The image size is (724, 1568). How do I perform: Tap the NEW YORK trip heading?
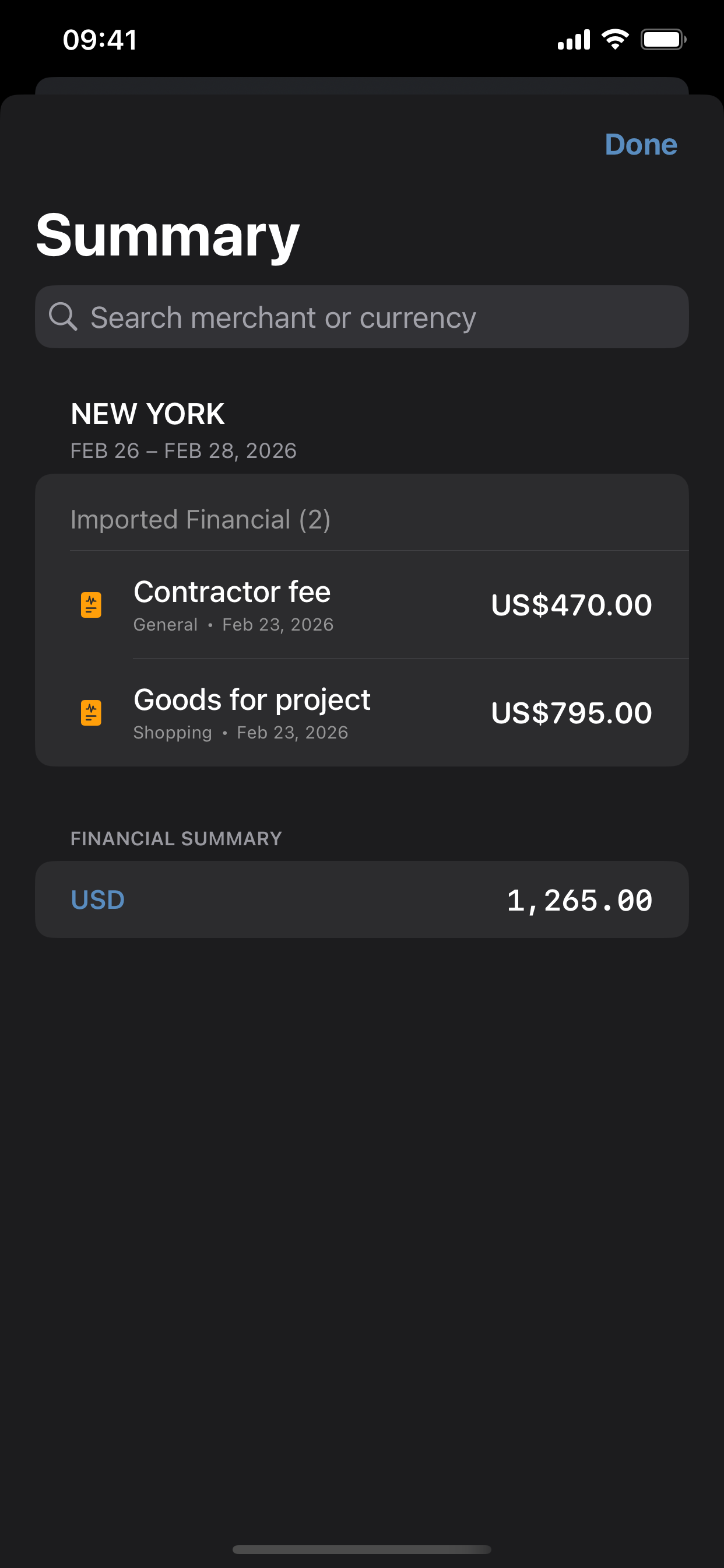coord(148,414)
